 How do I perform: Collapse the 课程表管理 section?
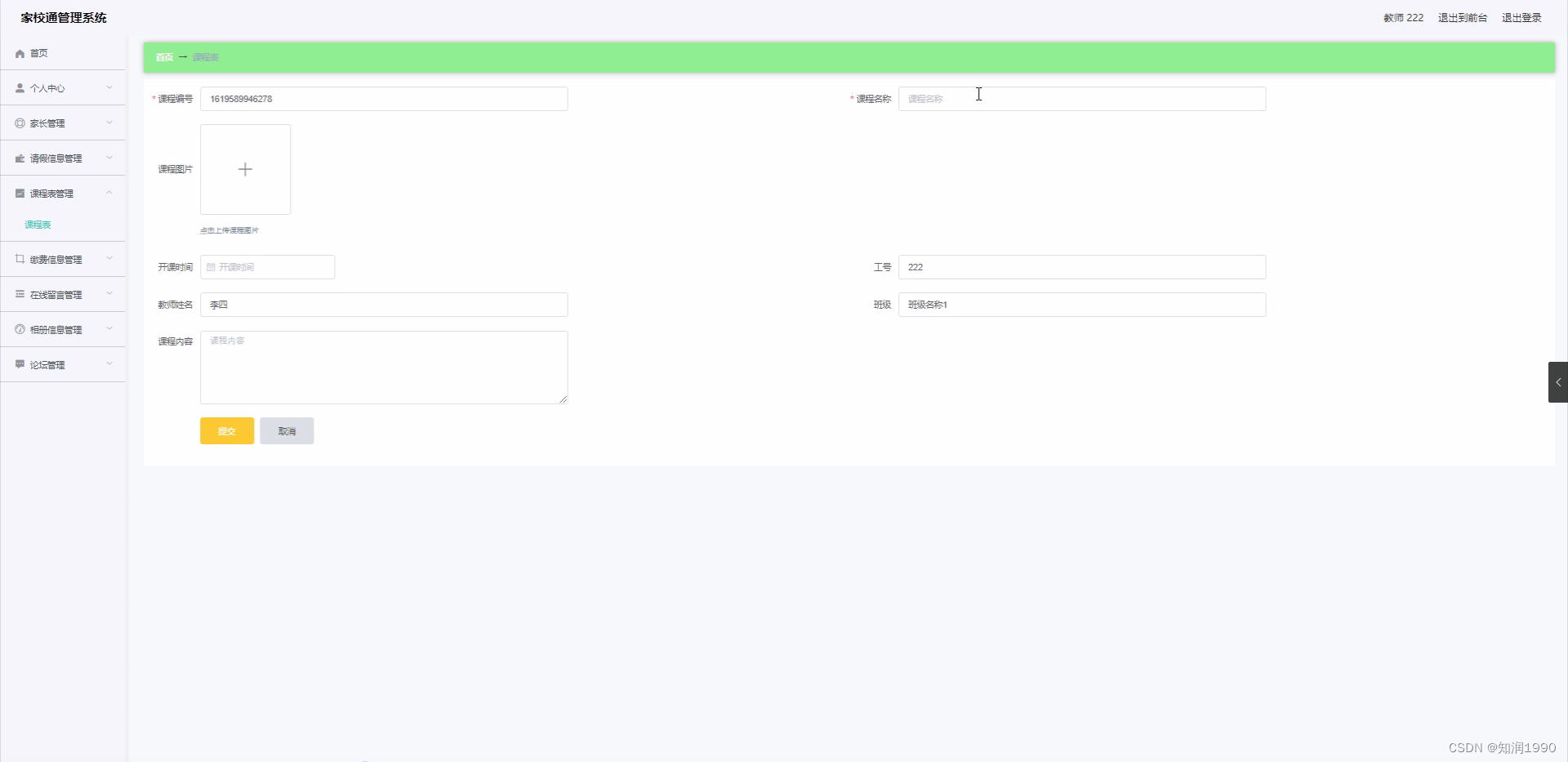[109, 193]
